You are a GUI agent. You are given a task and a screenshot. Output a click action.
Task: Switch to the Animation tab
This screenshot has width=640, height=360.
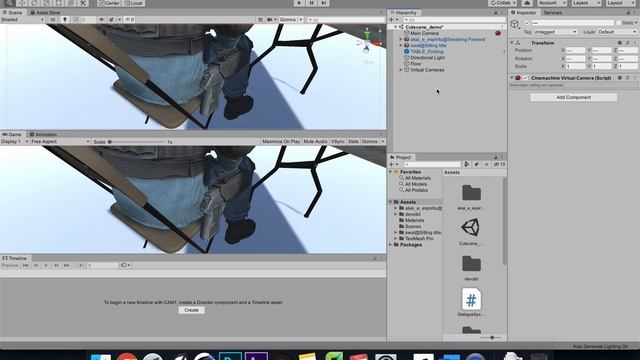[43, 134]
